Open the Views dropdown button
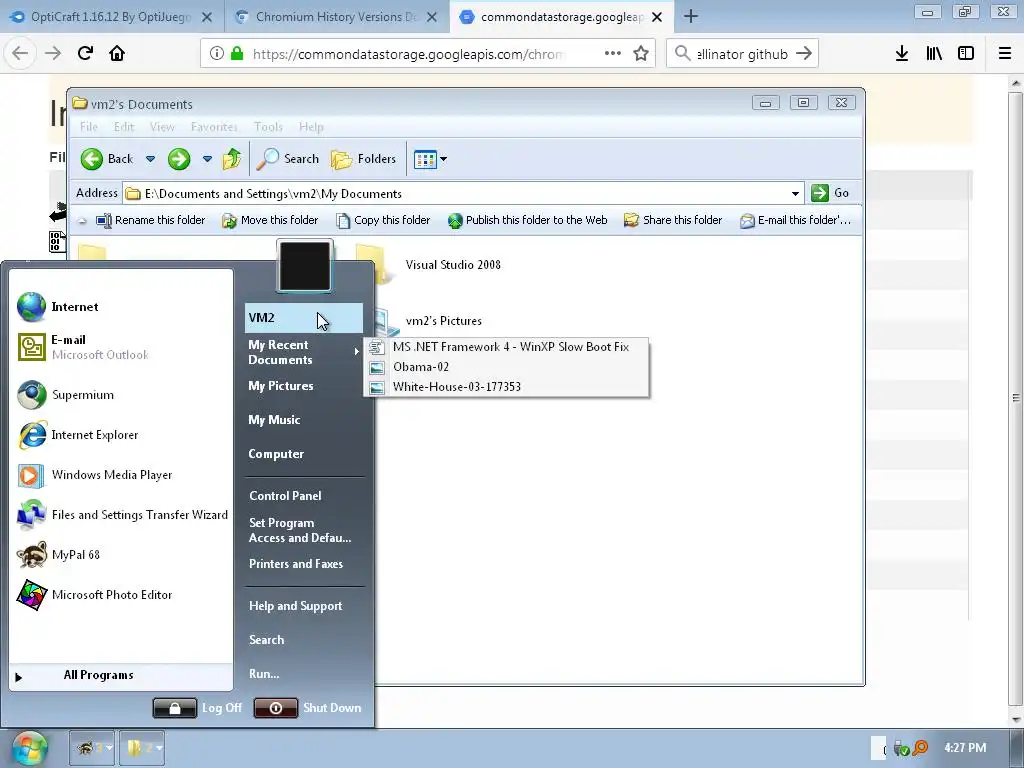This screenshot has height=768, width=1024. [430, 159]
